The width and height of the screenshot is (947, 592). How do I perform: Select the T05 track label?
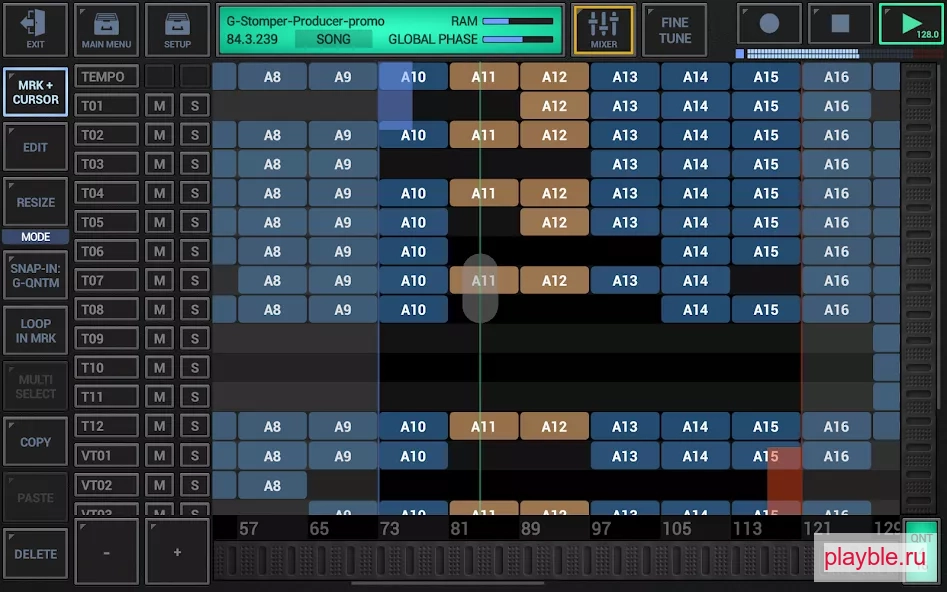pos(106,222)
